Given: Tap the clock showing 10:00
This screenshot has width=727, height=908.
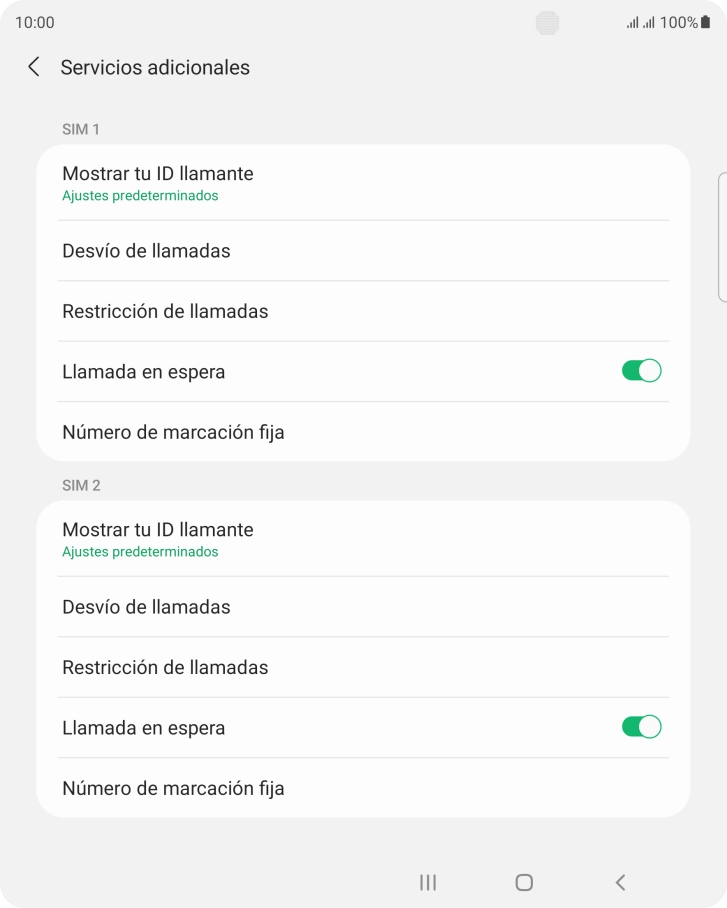Looking at the screenshot, I should click(x=35, y=22).
